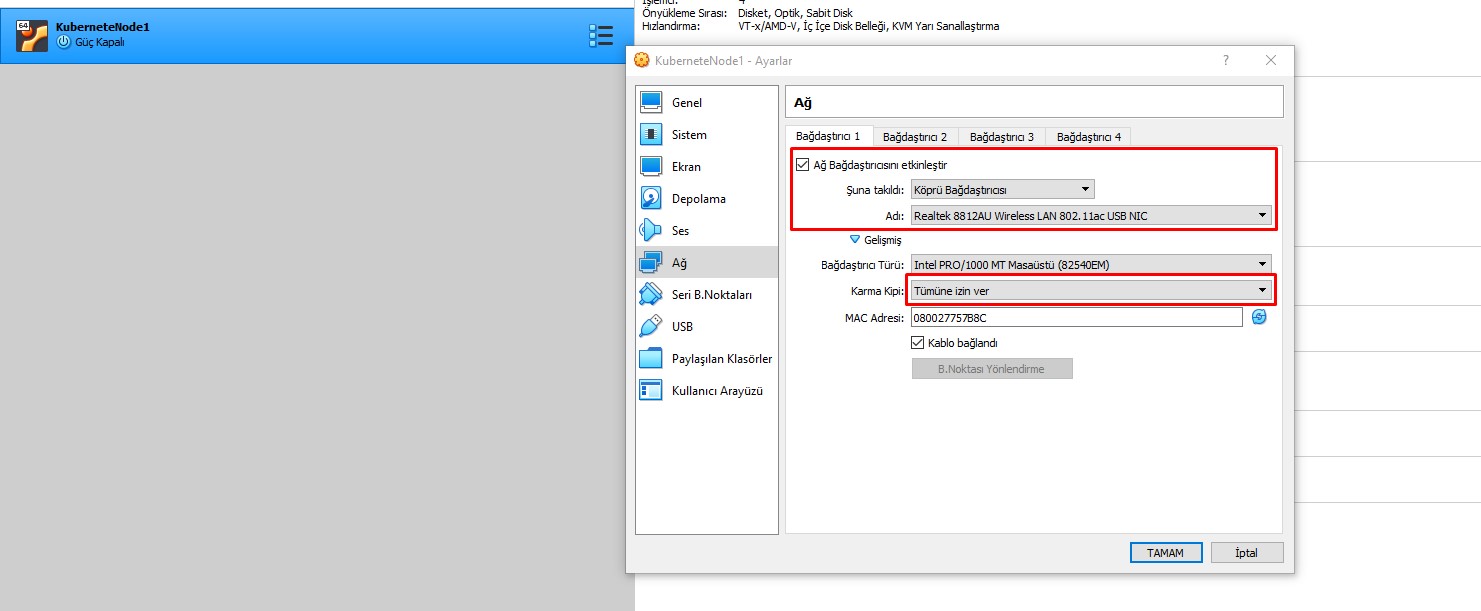Open the Ses audio settings

point(707,231)
